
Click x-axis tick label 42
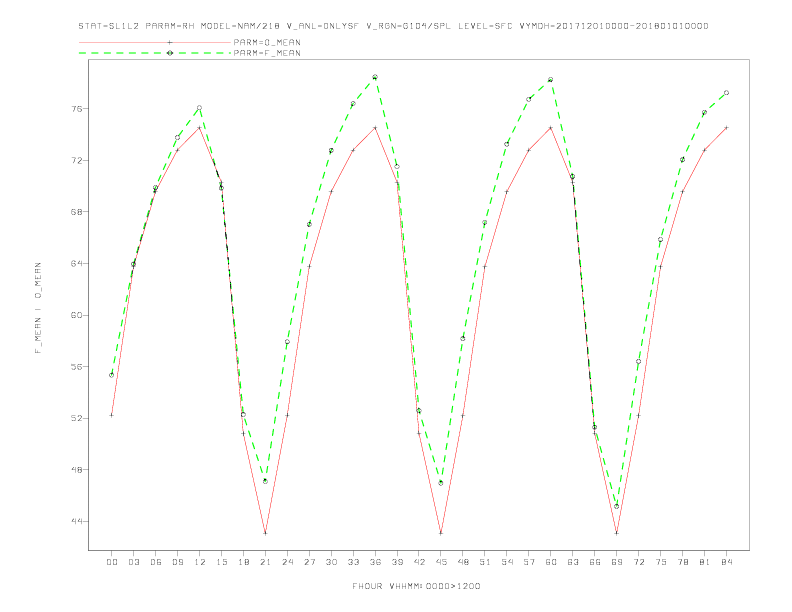[419, 562]
